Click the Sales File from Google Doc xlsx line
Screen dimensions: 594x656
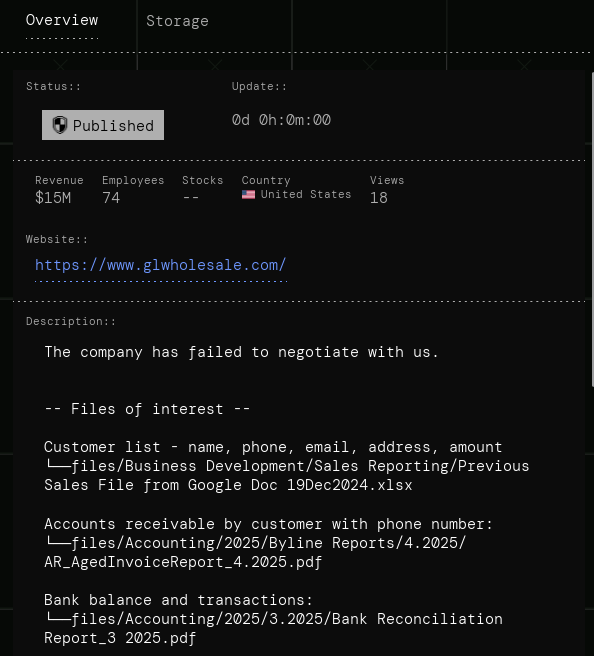tap(228, 485)
